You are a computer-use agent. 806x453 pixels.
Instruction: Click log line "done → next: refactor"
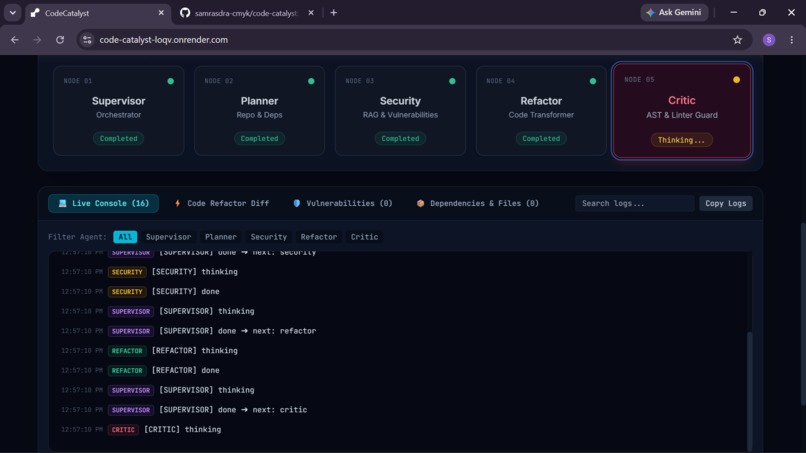click(237, 331)
